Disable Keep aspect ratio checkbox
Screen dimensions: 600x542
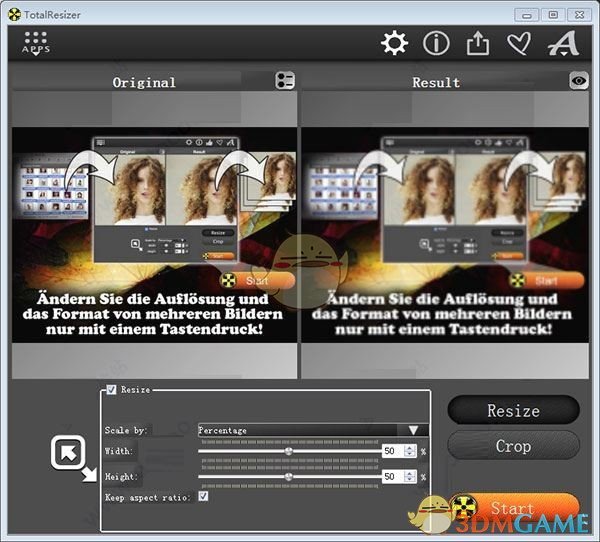(x=203, y=496)
